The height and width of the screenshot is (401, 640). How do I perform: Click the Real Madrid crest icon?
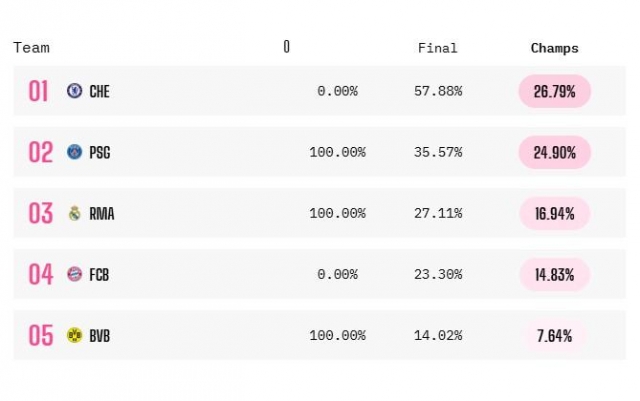point(74,213)
